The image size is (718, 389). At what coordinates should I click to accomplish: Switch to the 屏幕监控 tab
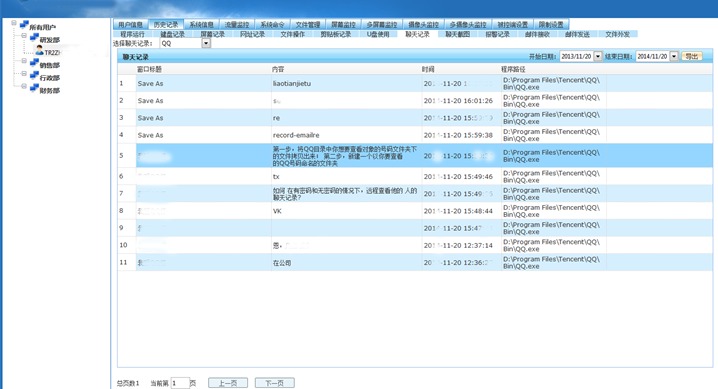[343, 25]
